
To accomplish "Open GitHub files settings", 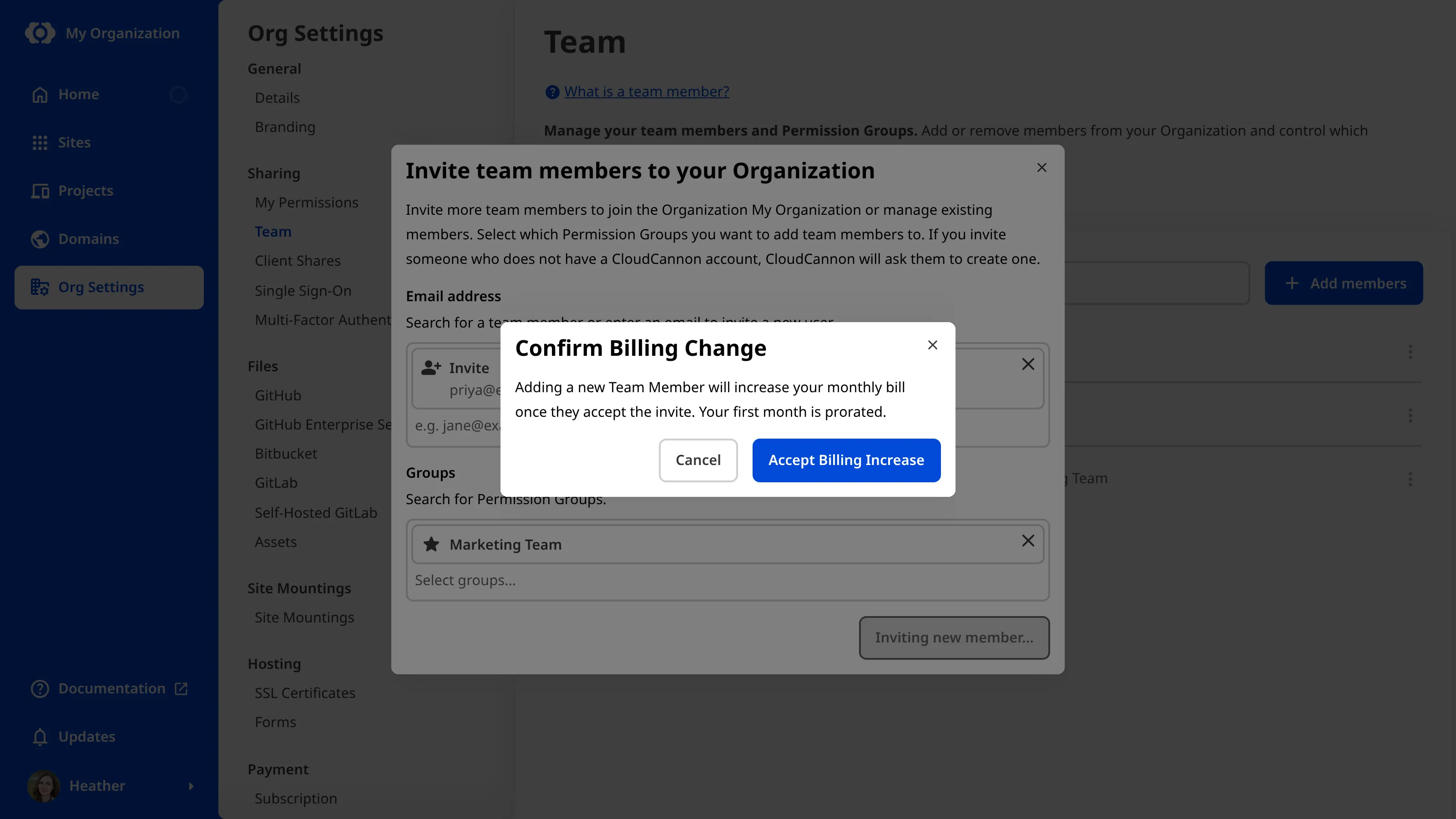I will tap(278, 395).
